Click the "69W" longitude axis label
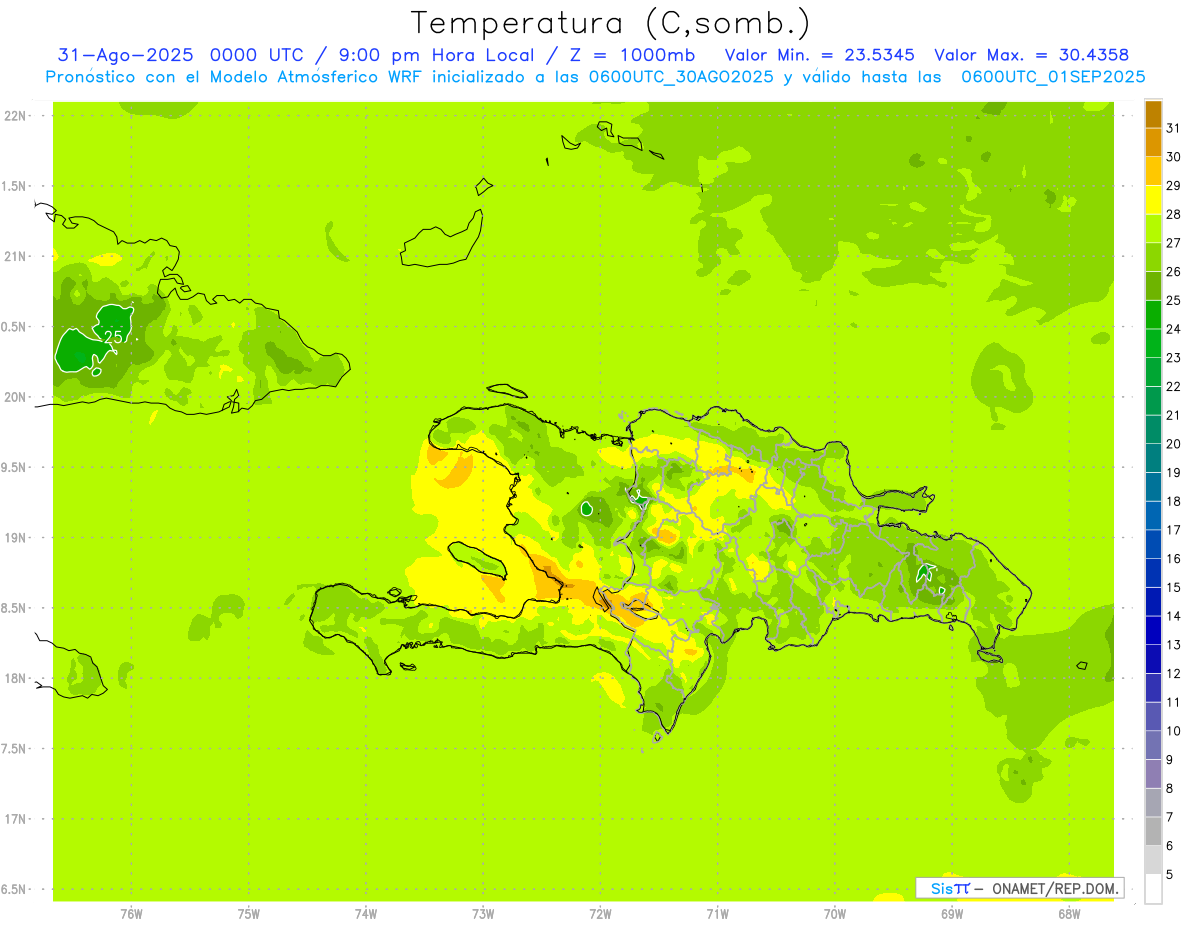 pos(952,914)
